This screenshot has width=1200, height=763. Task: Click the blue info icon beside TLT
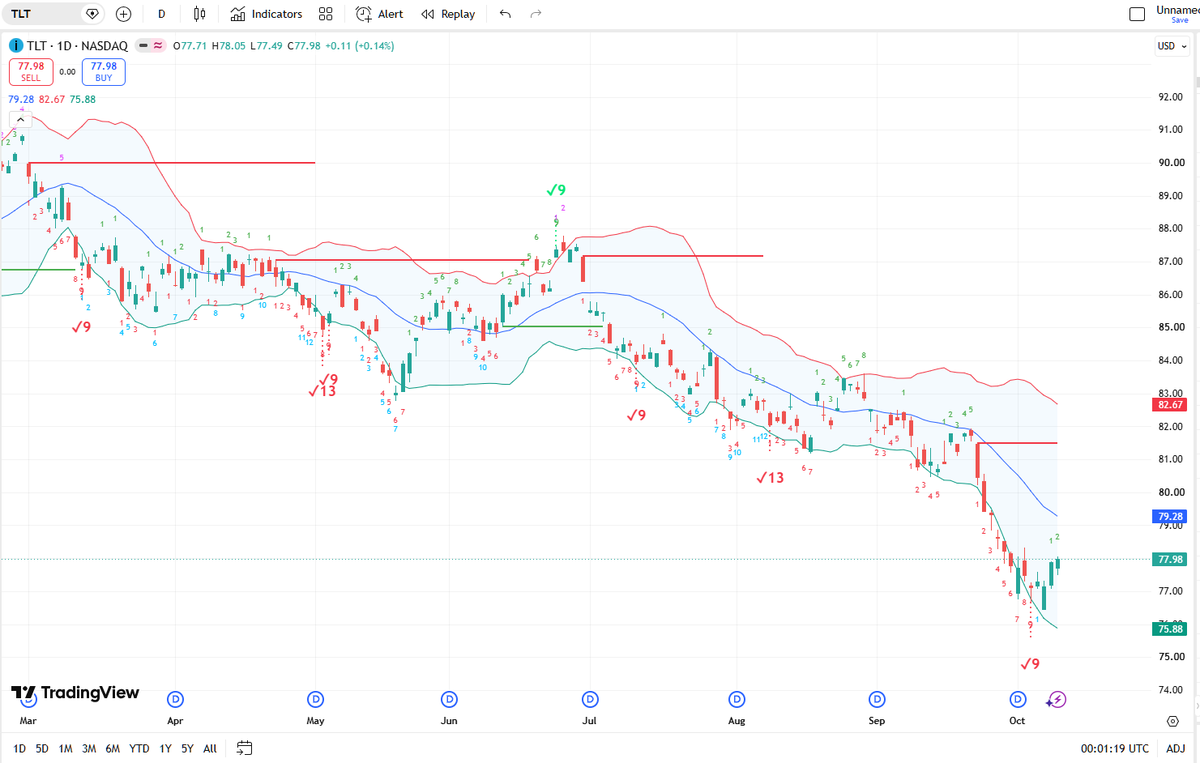click(x=16, y=45)
